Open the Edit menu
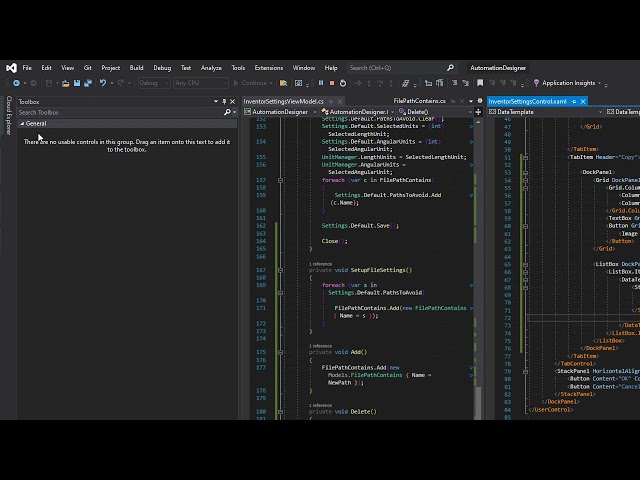Viewport: 640px width, 480px height. [47, 68]
